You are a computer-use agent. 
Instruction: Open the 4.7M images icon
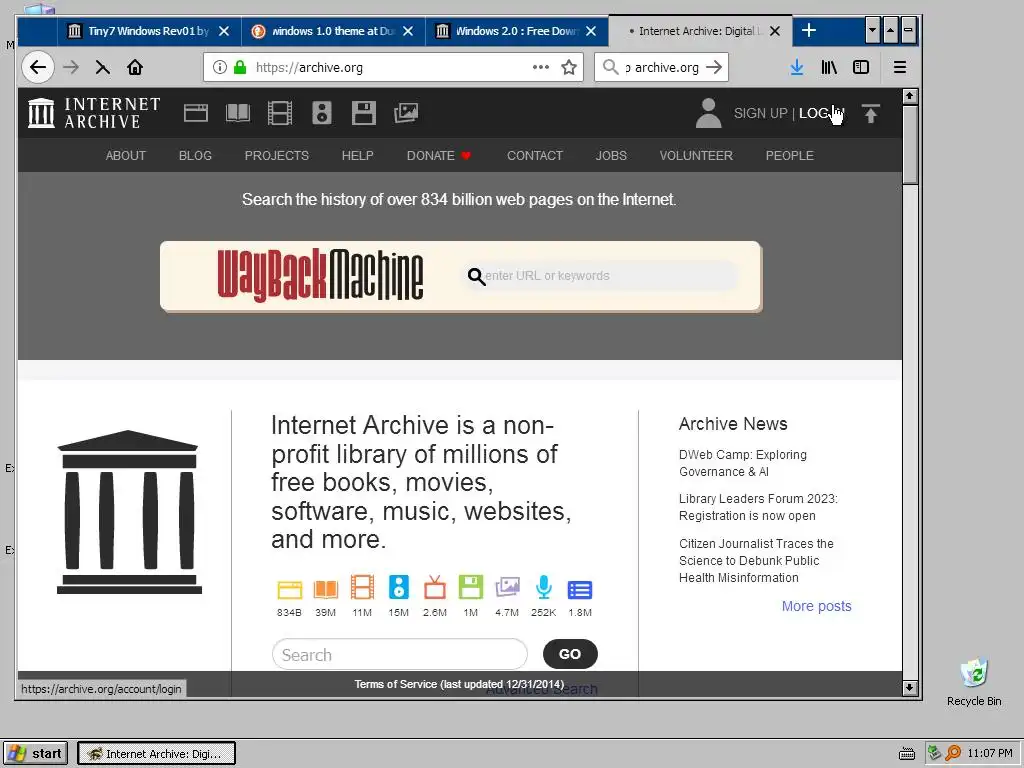point(507,587)
